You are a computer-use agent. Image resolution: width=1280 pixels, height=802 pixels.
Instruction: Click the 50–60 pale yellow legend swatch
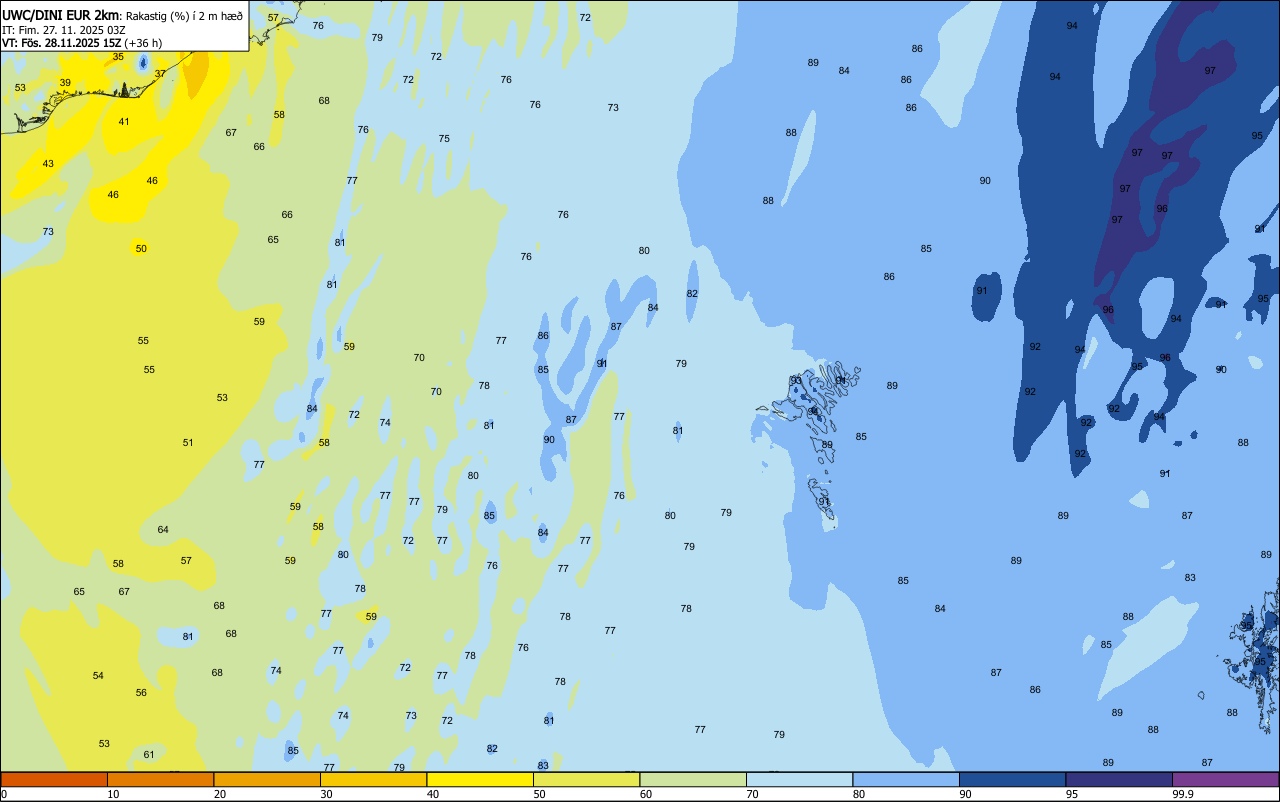586,779
